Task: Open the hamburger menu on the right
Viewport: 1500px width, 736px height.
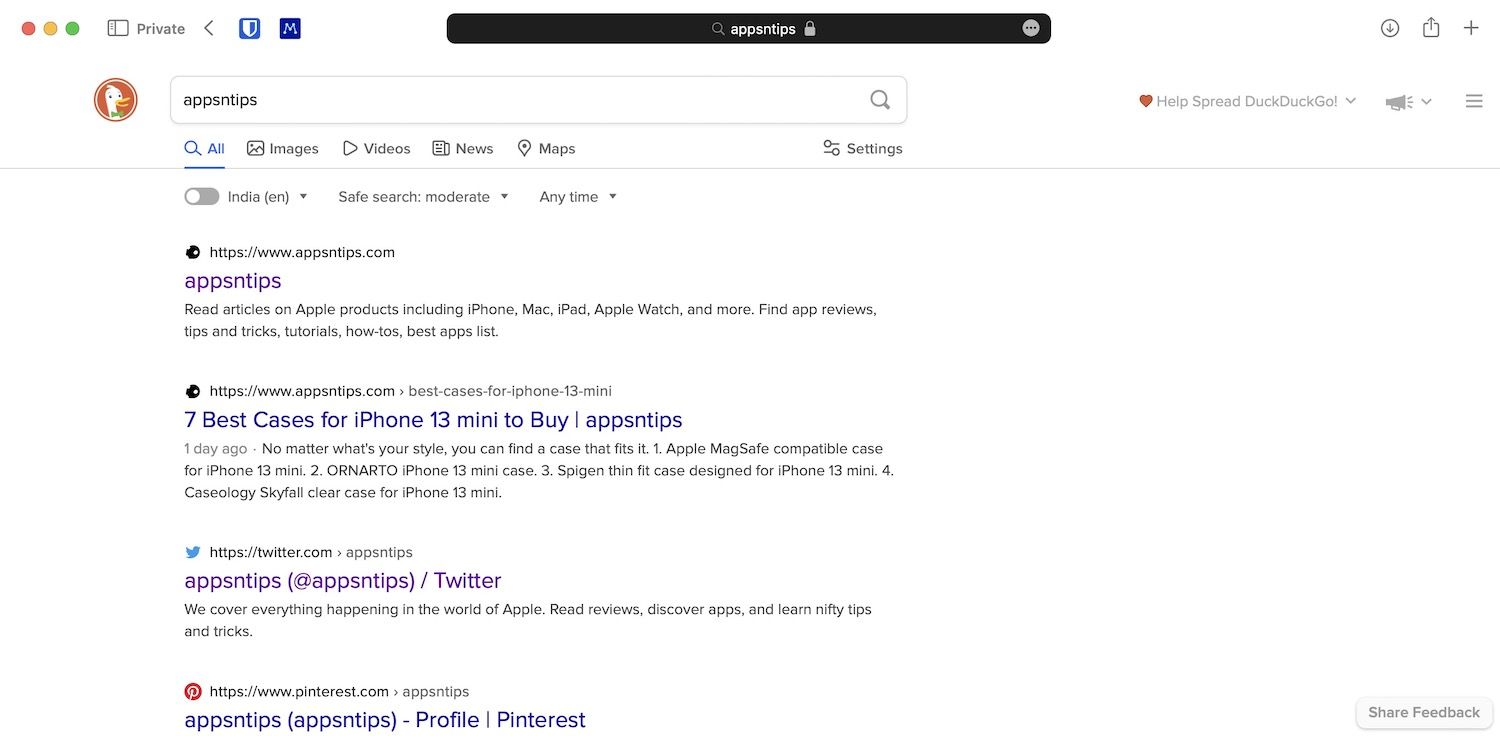Action: (x=1474, y=100)
